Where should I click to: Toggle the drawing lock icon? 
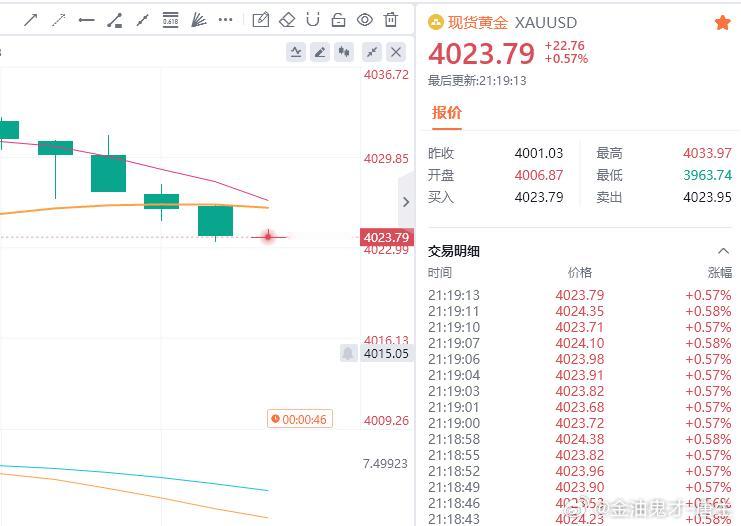point(338,20)
